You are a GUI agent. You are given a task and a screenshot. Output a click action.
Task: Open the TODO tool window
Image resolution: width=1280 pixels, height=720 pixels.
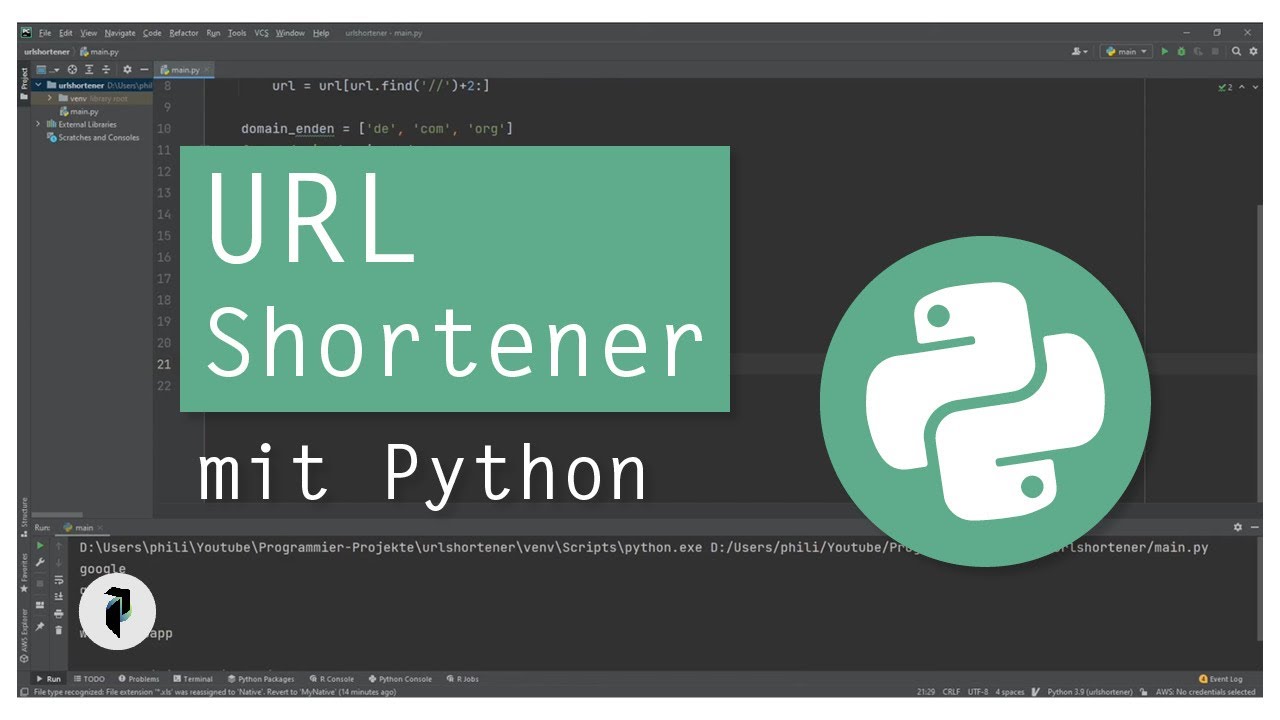pyautogui.click(x=89, y=678)
